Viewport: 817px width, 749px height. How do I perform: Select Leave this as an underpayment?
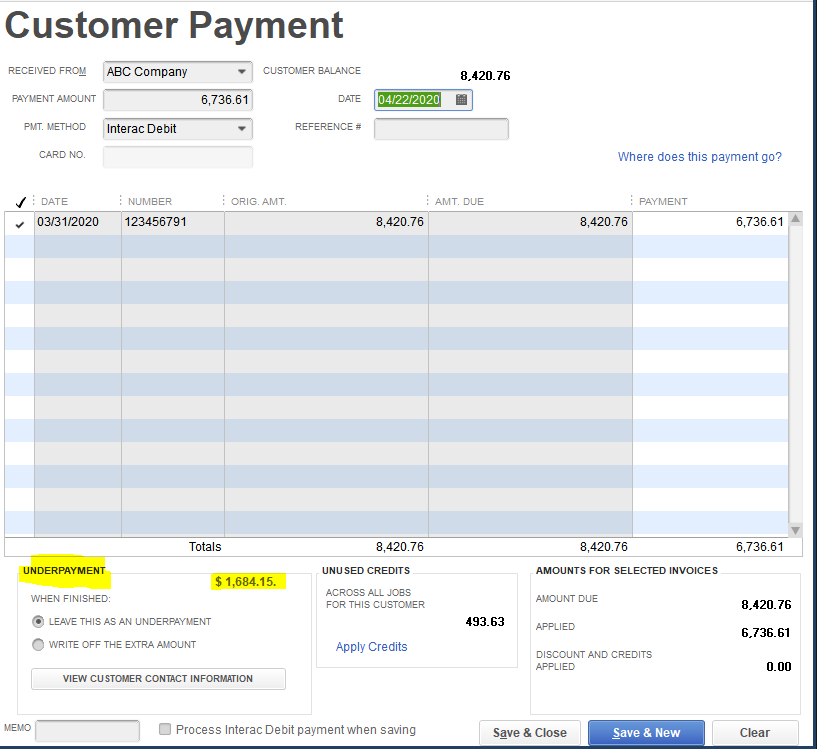pos(39,621)
